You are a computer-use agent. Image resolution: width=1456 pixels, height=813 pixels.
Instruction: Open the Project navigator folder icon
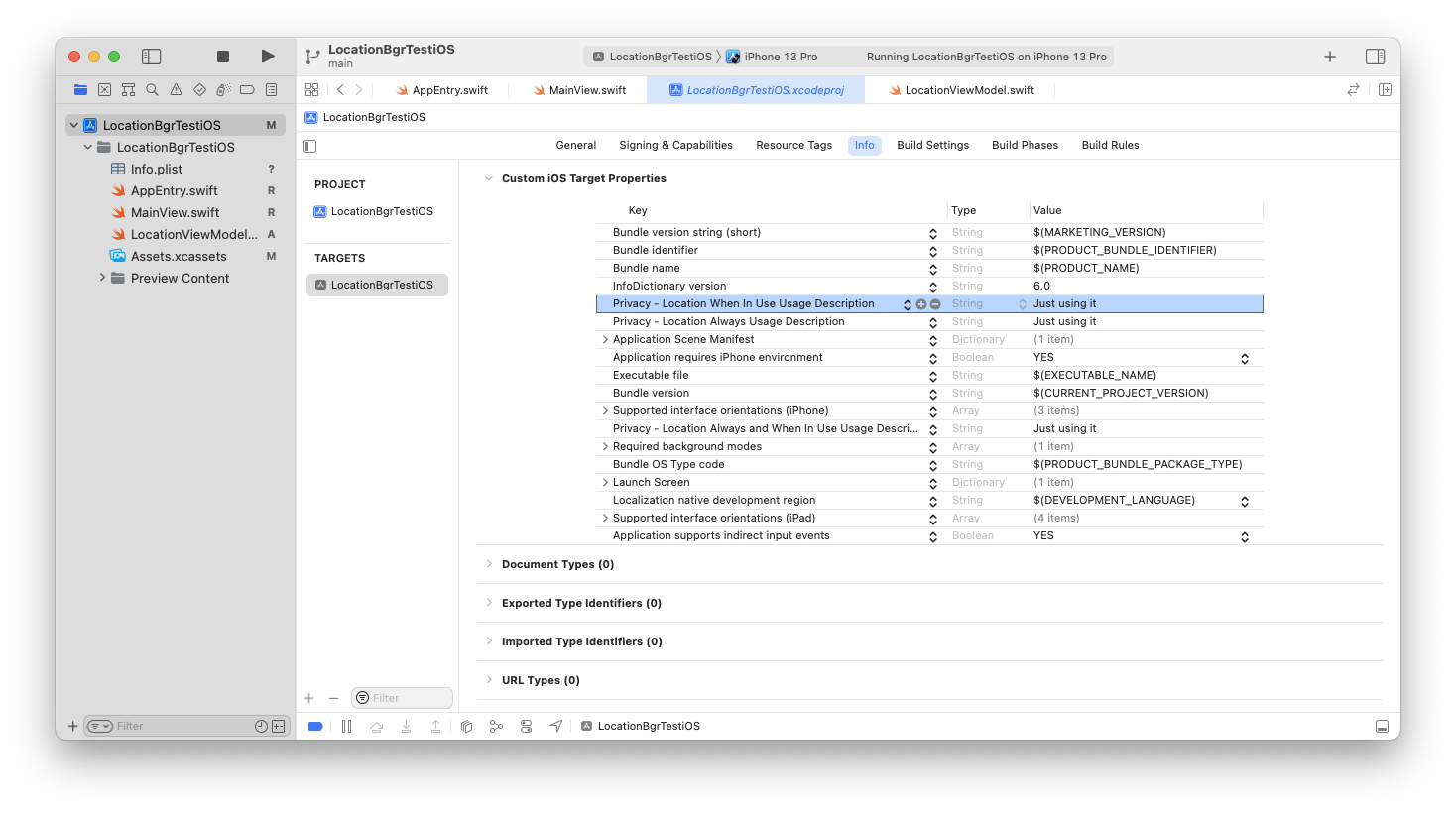coord(80,89)
